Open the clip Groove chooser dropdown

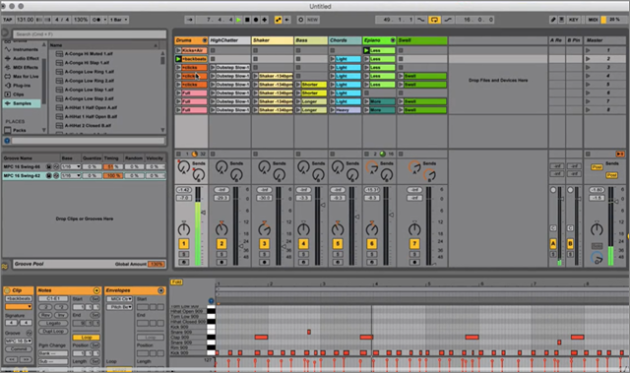pos(18,341)
